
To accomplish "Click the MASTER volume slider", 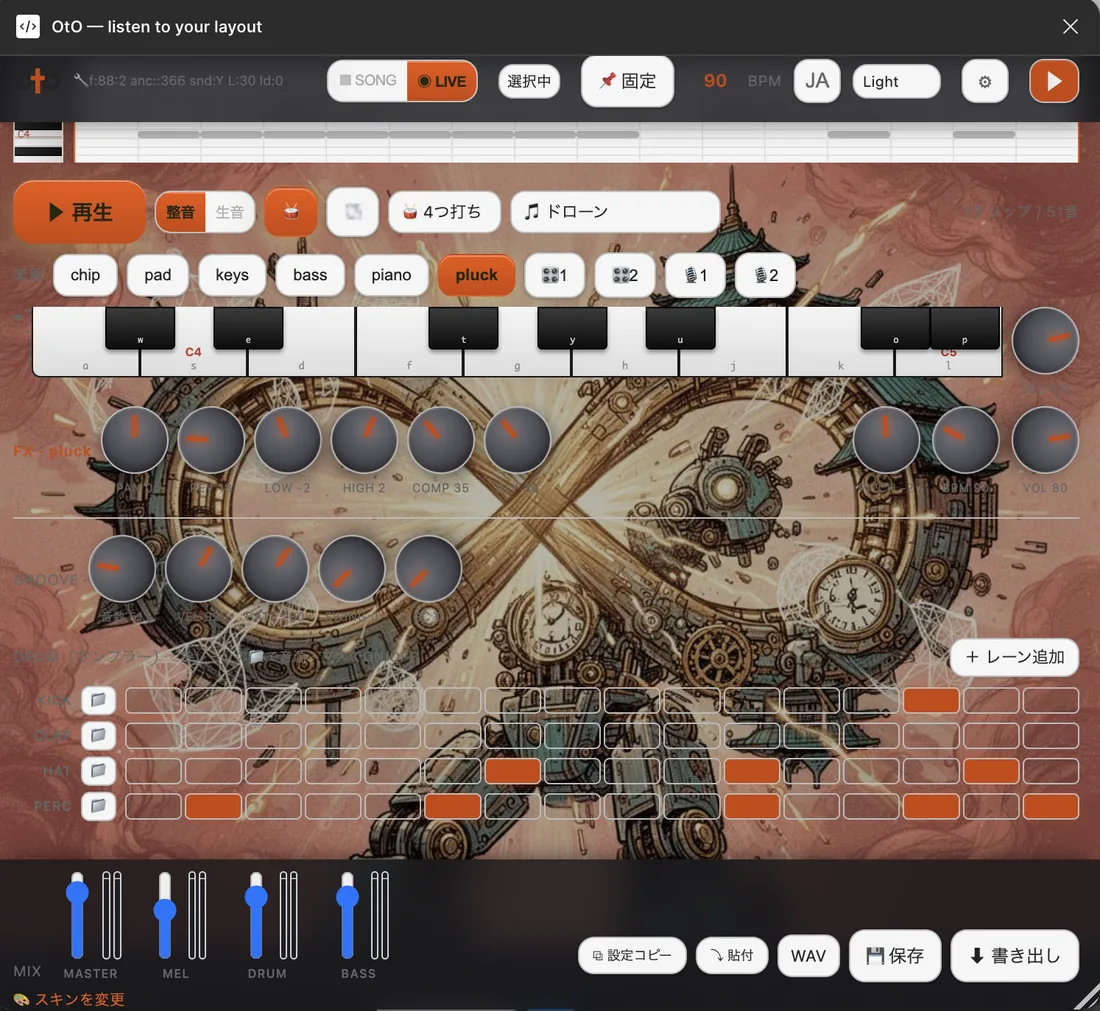I will [x=77, y=915].
